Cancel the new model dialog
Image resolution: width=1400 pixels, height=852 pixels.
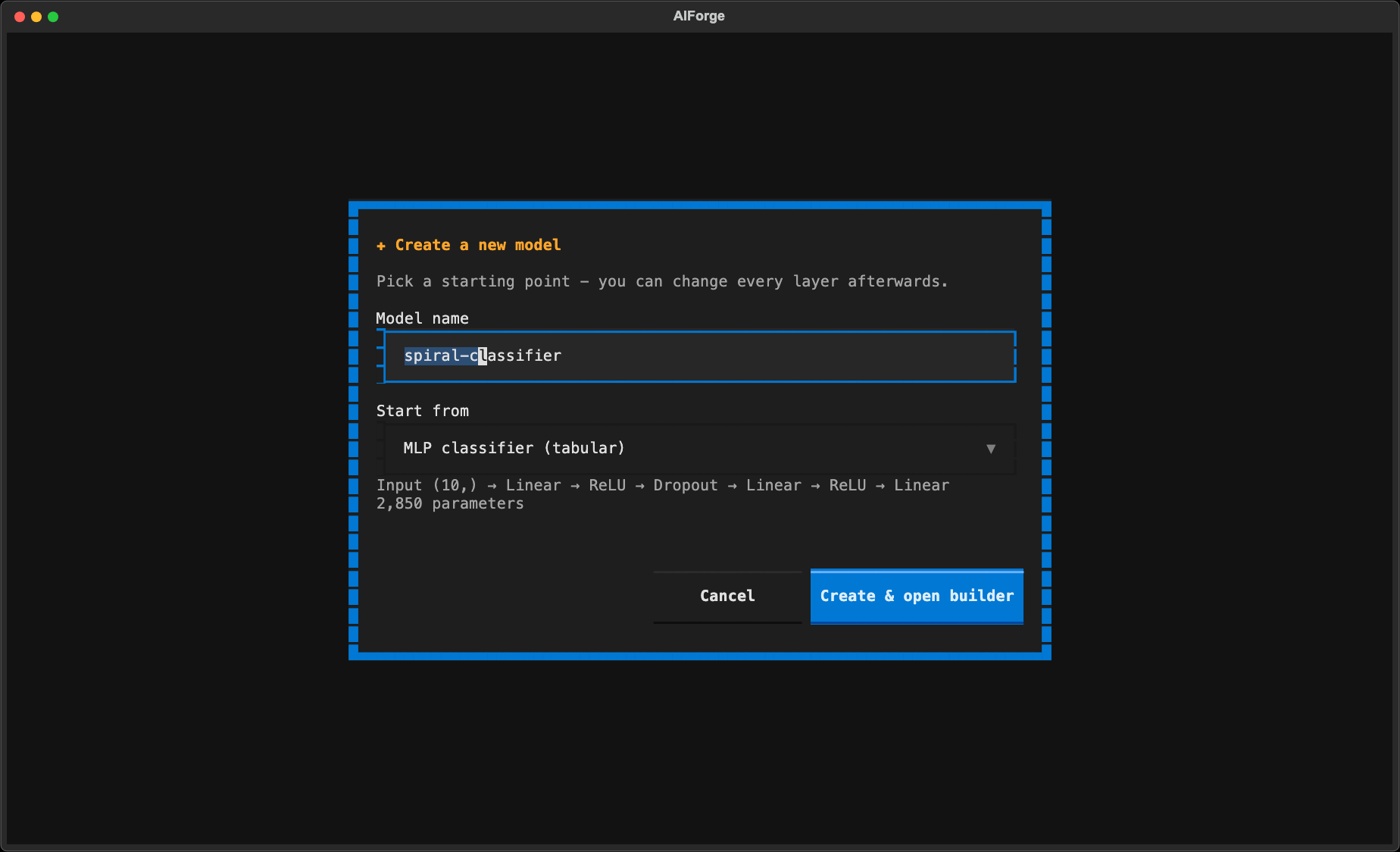pos(727,597)
